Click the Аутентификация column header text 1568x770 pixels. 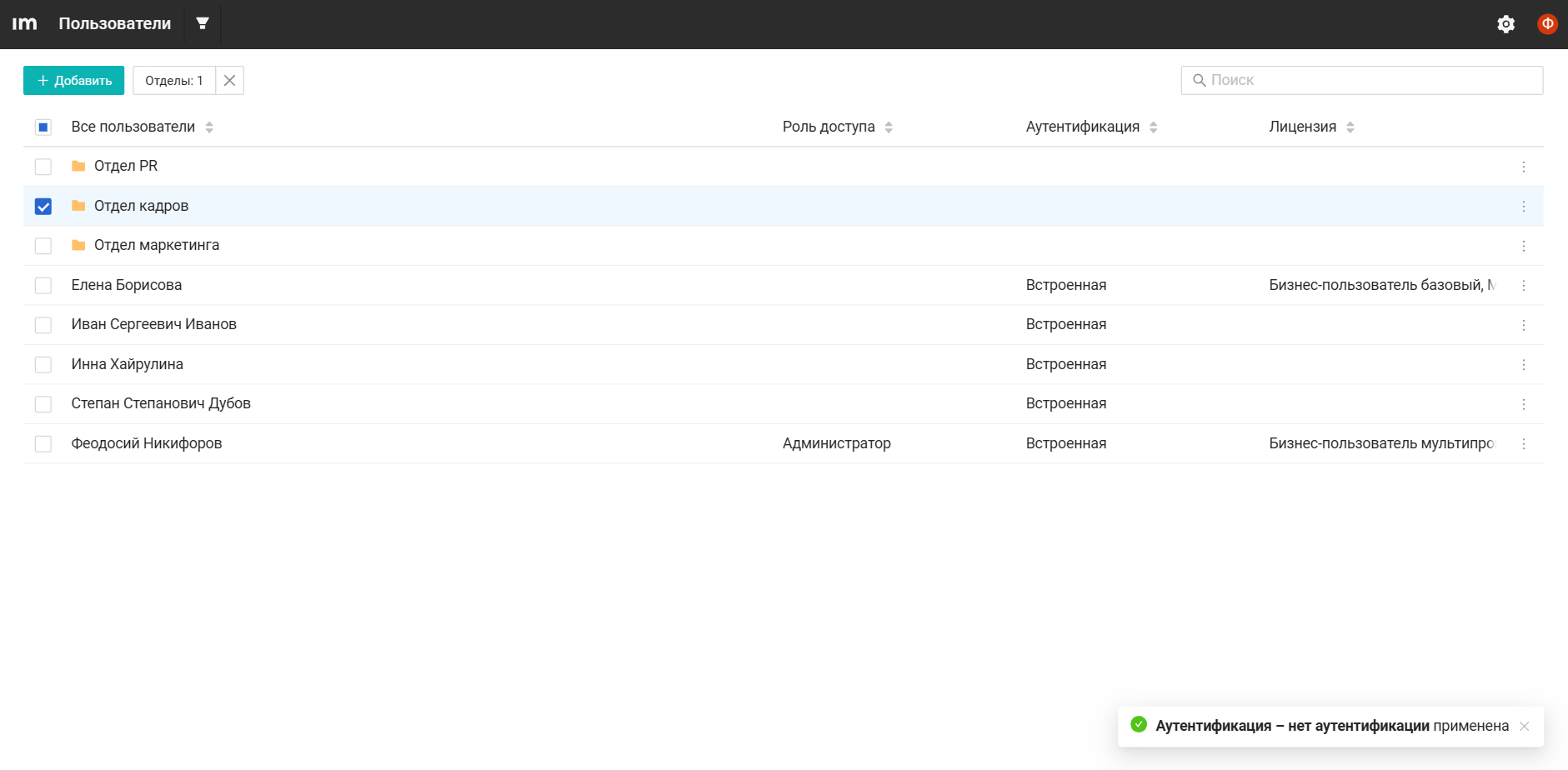coord(1083,127)
